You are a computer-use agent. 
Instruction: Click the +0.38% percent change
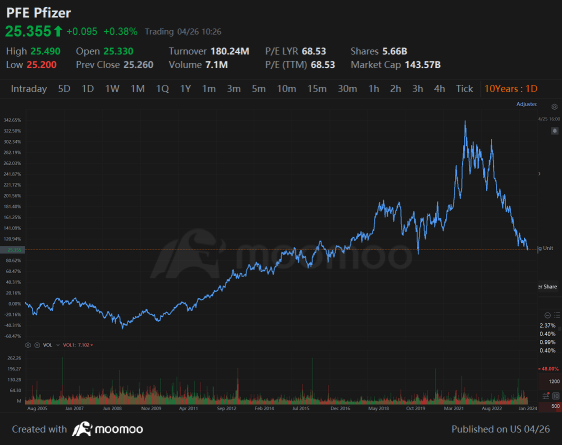click(x=120, y=32)
